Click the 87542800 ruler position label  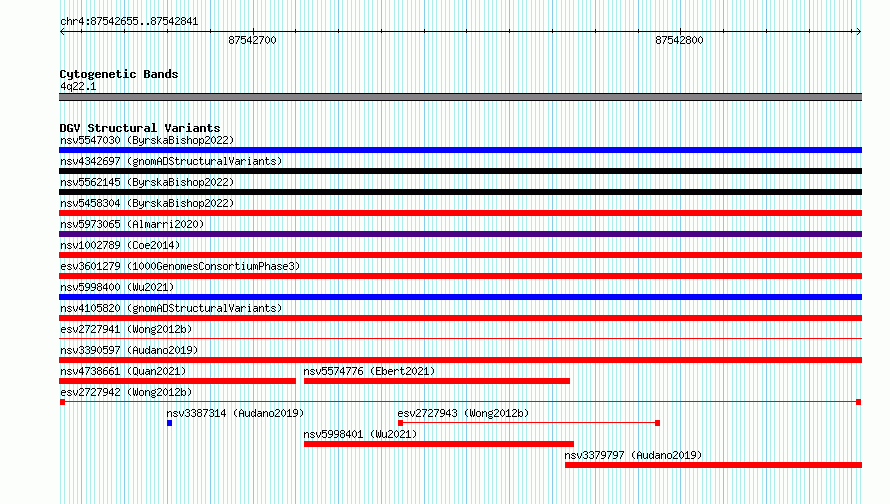679,40
